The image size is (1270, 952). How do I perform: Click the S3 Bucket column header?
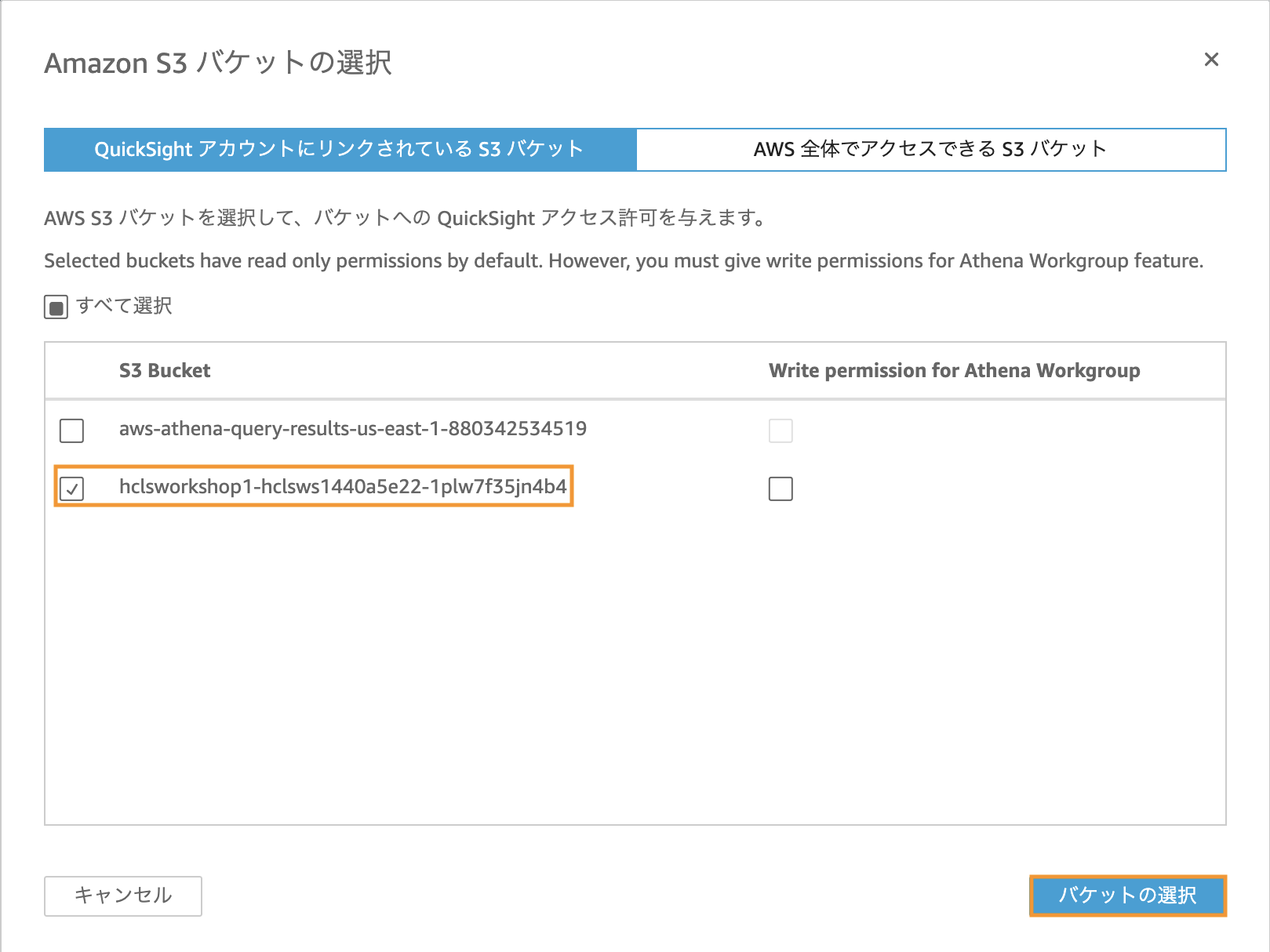coord(165,371)
